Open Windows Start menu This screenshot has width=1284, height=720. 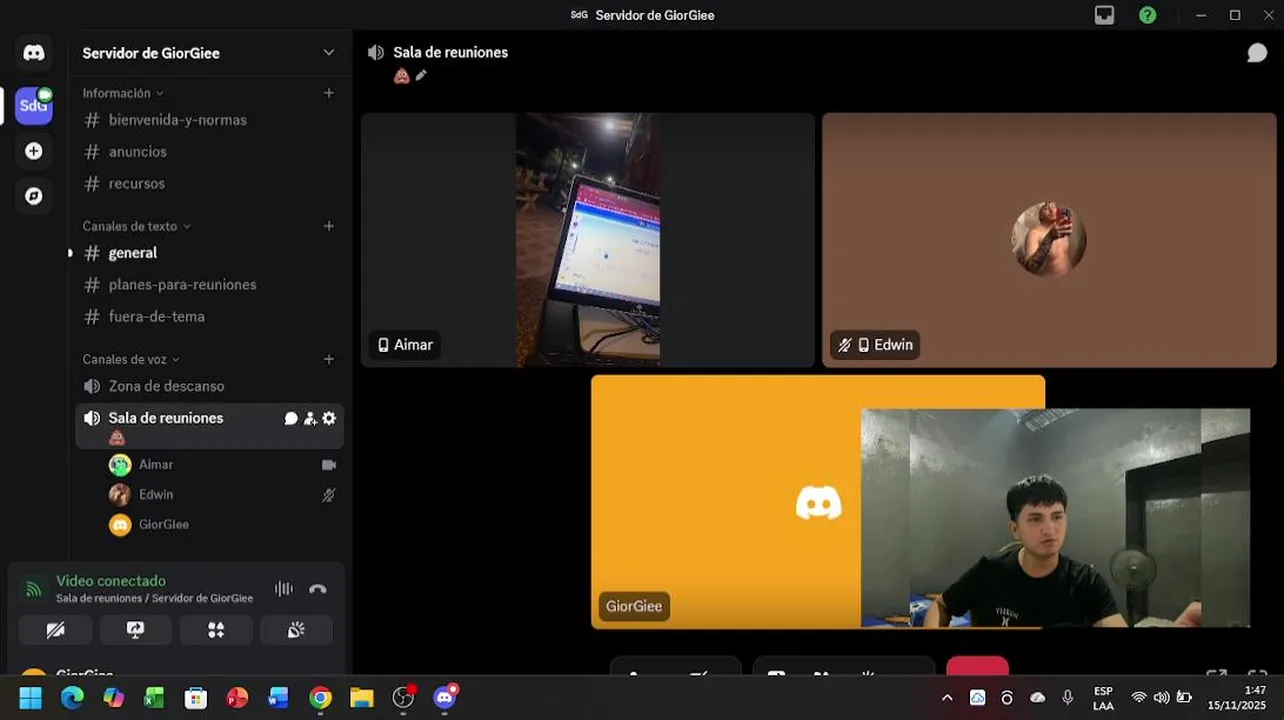31,698
